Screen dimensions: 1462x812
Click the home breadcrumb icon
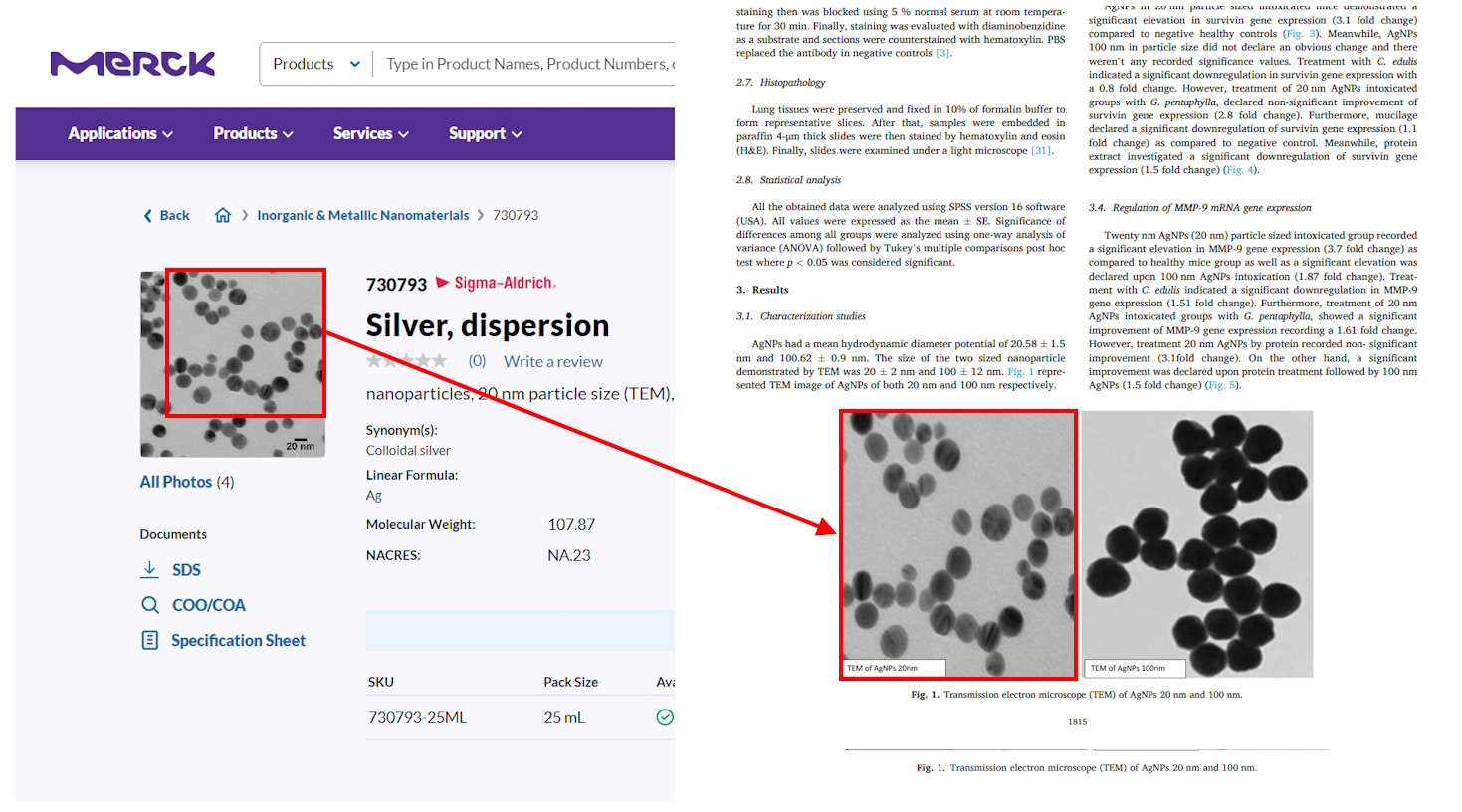[223, 215]
